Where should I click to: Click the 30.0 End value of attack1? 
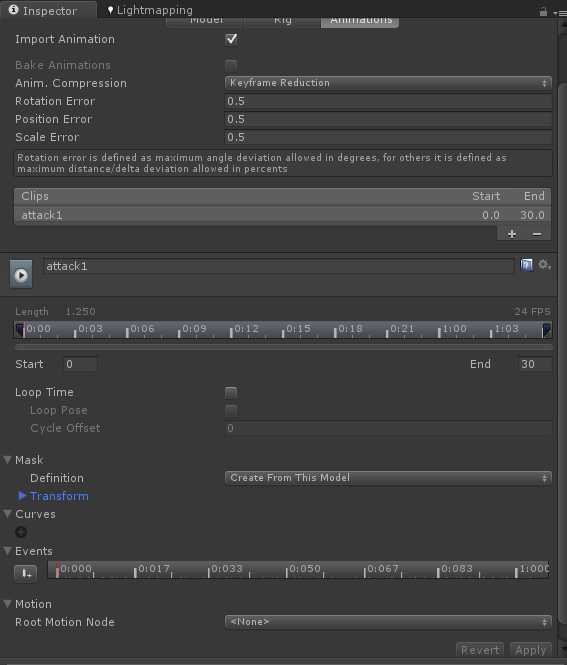(x=532, y=215)
